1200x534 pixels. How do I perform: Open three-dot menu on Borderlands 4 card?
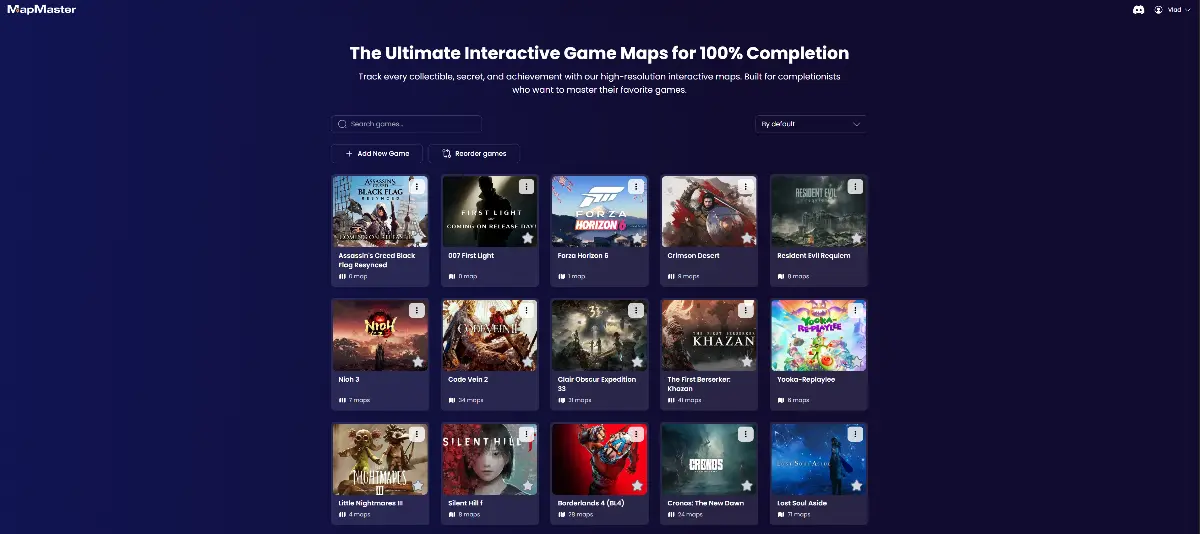636,435
